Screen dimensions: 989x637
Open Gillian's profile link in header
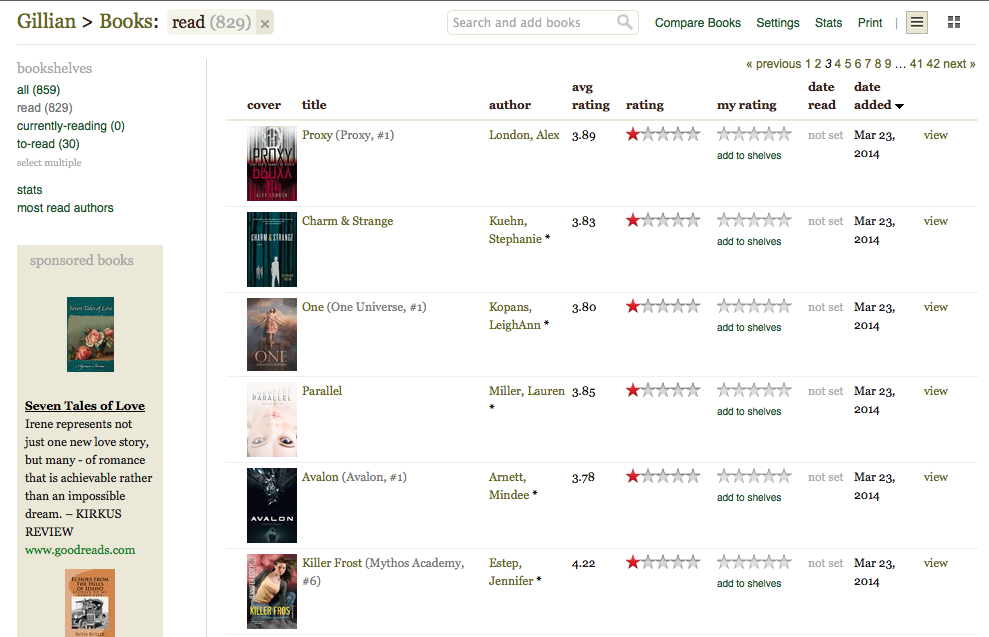pyautogui.click(x=46, y=21)
